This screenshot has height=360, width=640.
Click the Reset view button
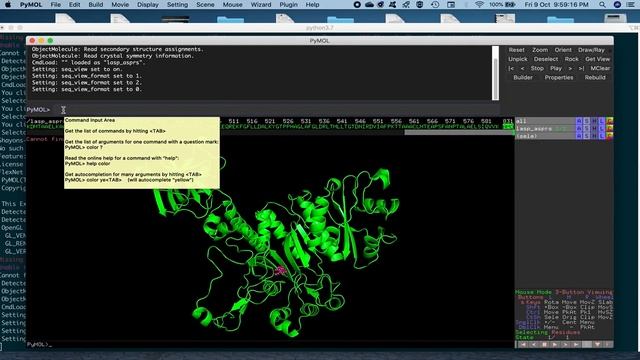[516, 50]
